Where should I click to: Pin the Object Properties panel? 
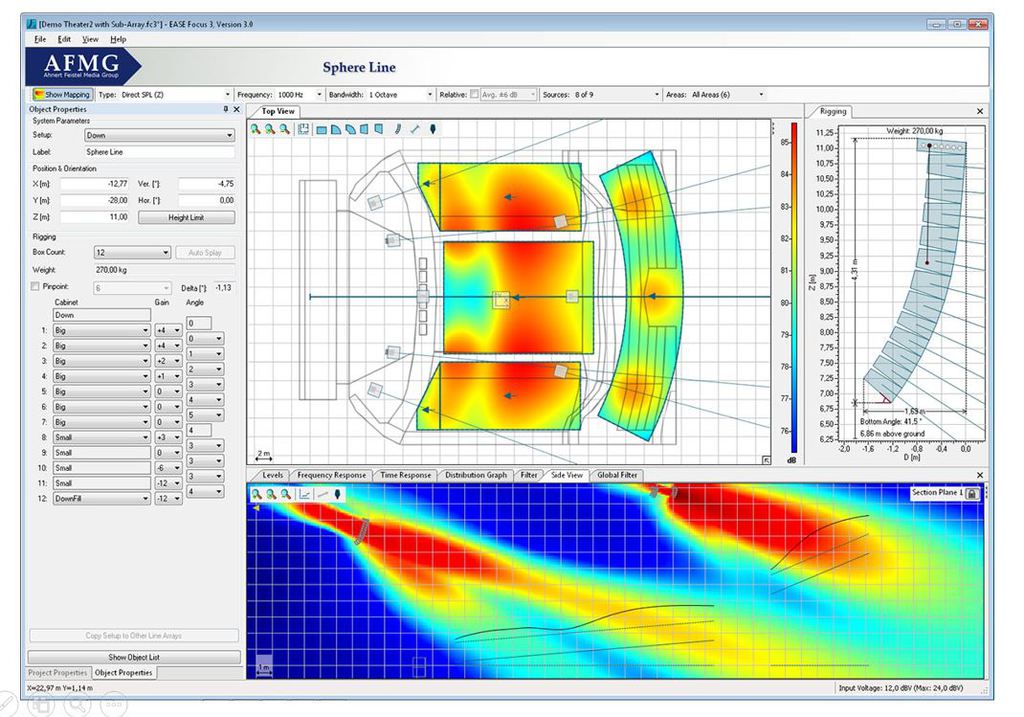225,109
